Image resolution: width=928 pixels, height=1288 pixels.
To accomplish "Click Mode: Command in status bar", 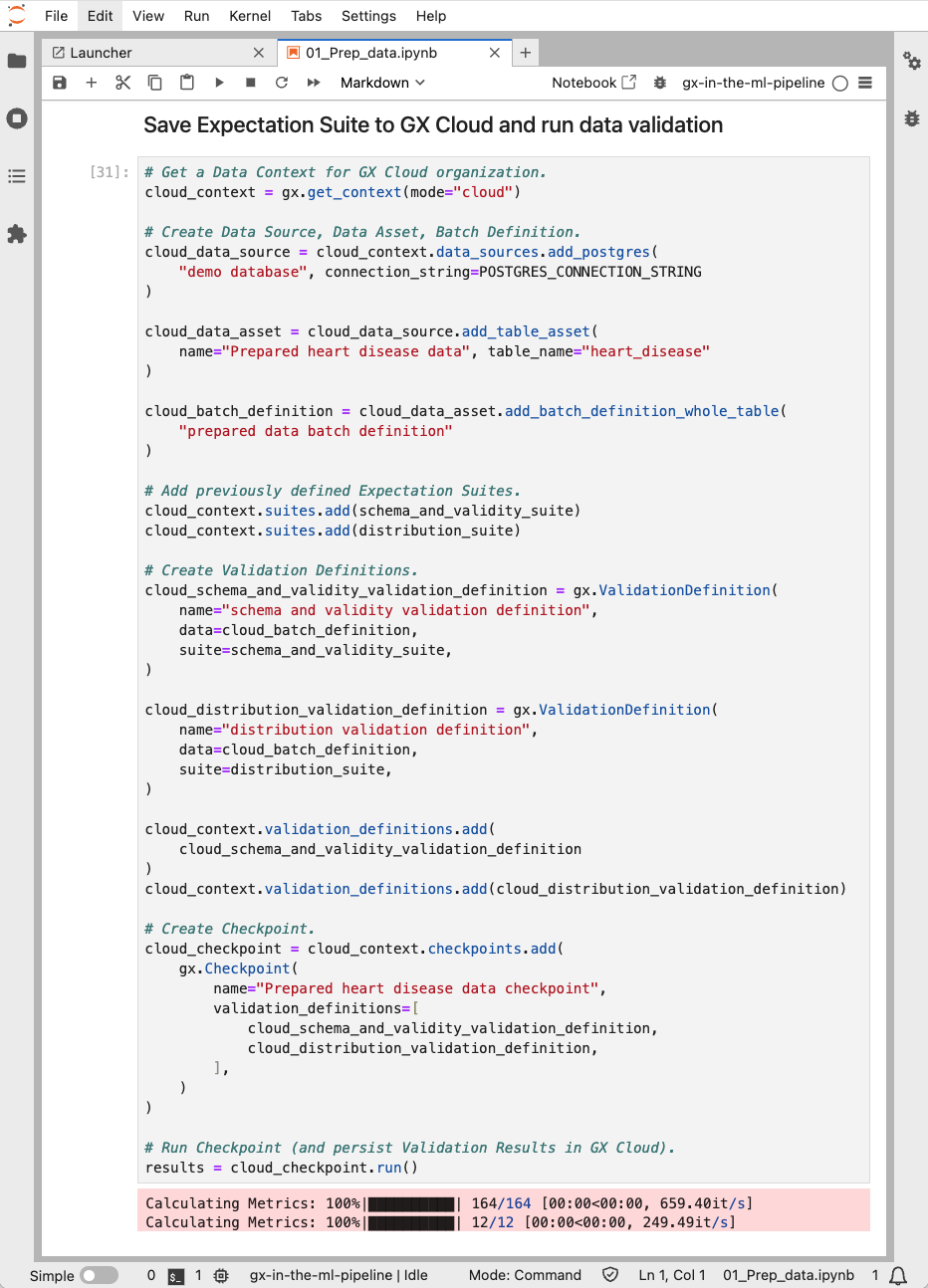I will [525, 1275].
